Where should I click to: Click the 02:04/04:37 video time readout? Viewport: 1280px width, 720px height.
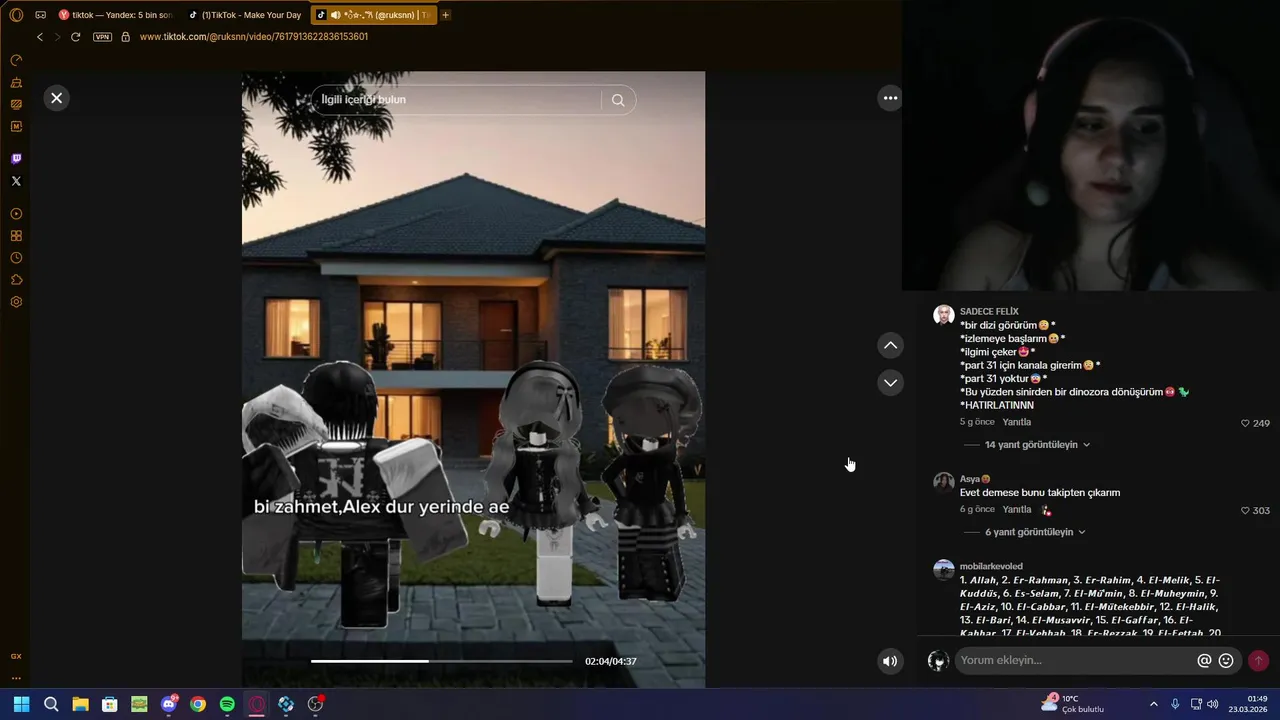[x=611, y=661]
